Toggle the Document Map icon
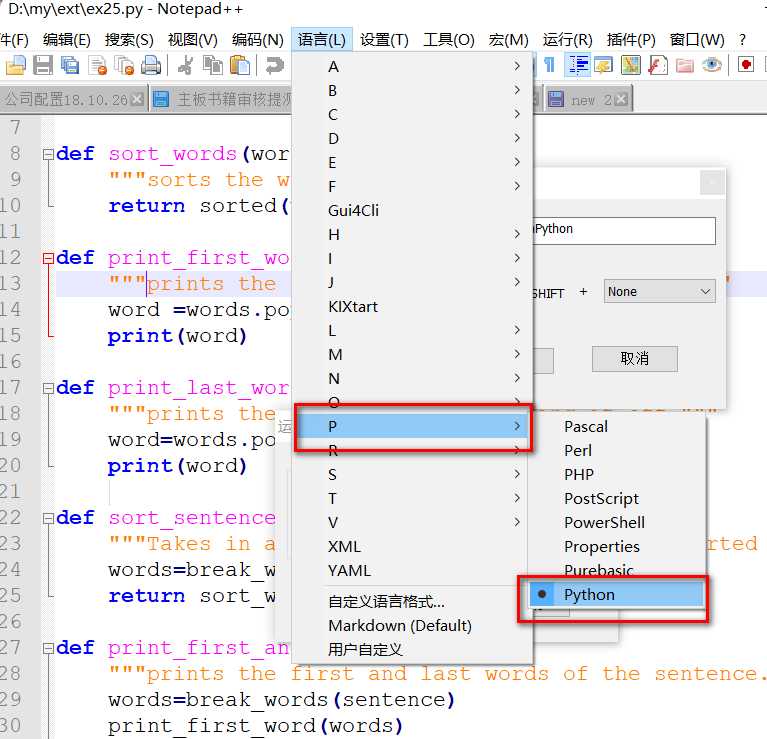Viewport: 767px width, 739px height. [631, 65]
